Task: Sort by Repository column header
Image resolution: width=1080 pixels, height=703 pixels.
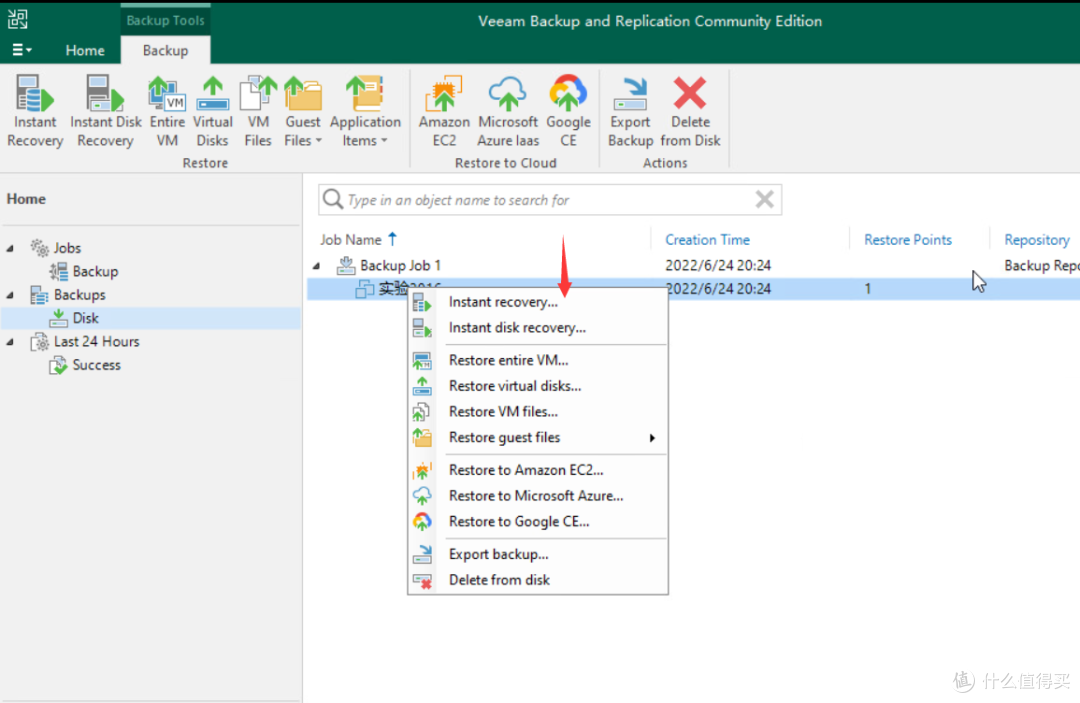Action: pyautogui.click(x=1037, y=240)
